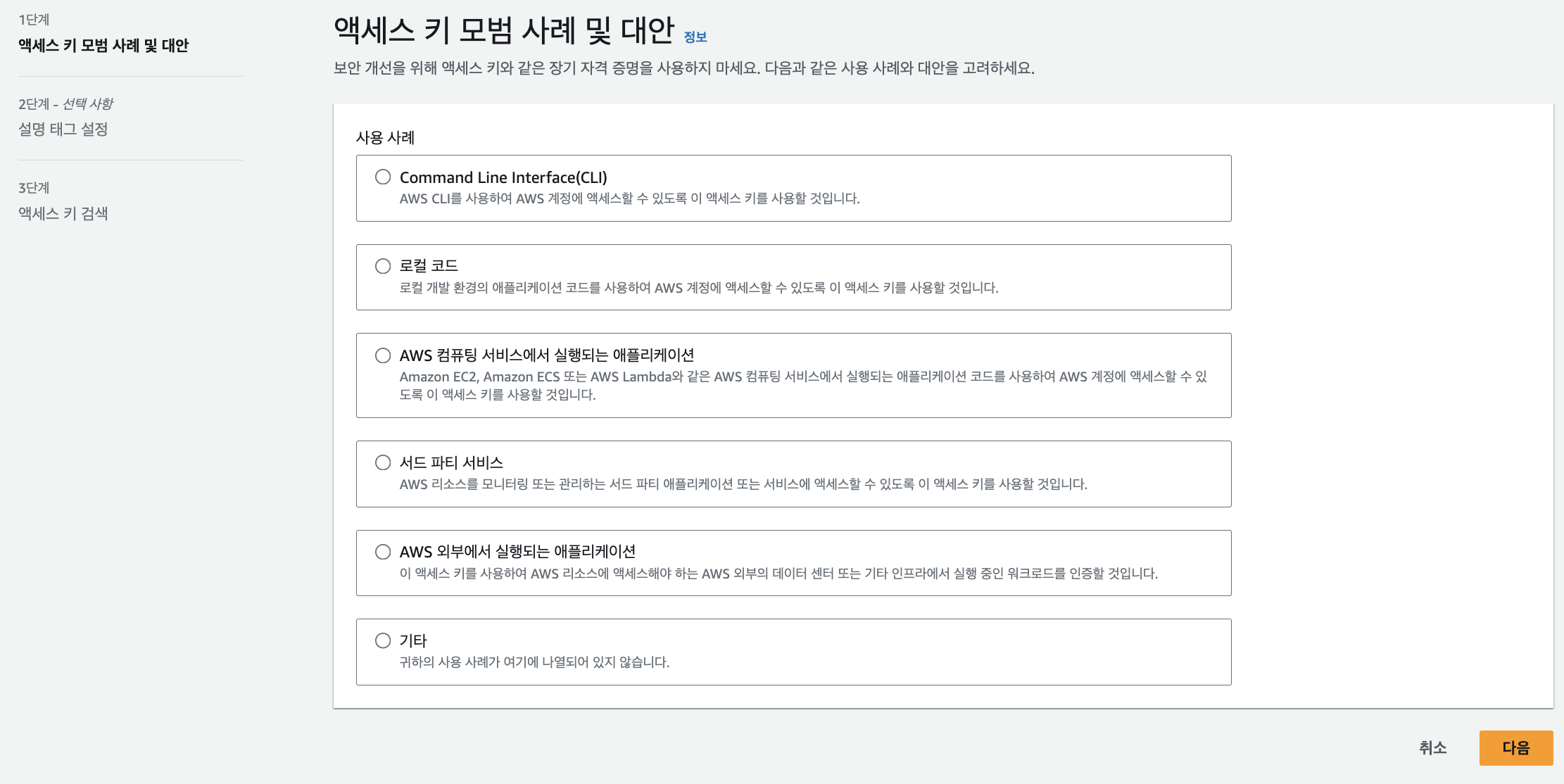
Task: Go to step 3 액세스 키 검색
Action: click(63, 213)
